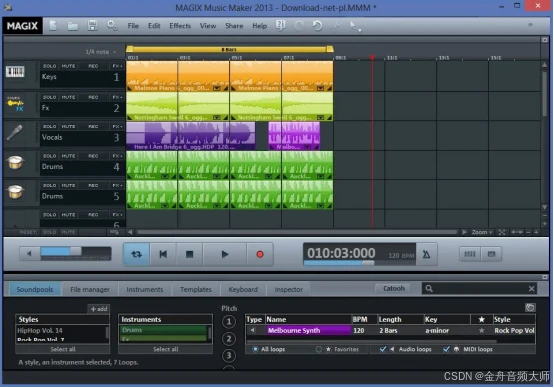Toggle the metronome icon
Screen dimensions: 554x388
[x=426, y=254]
